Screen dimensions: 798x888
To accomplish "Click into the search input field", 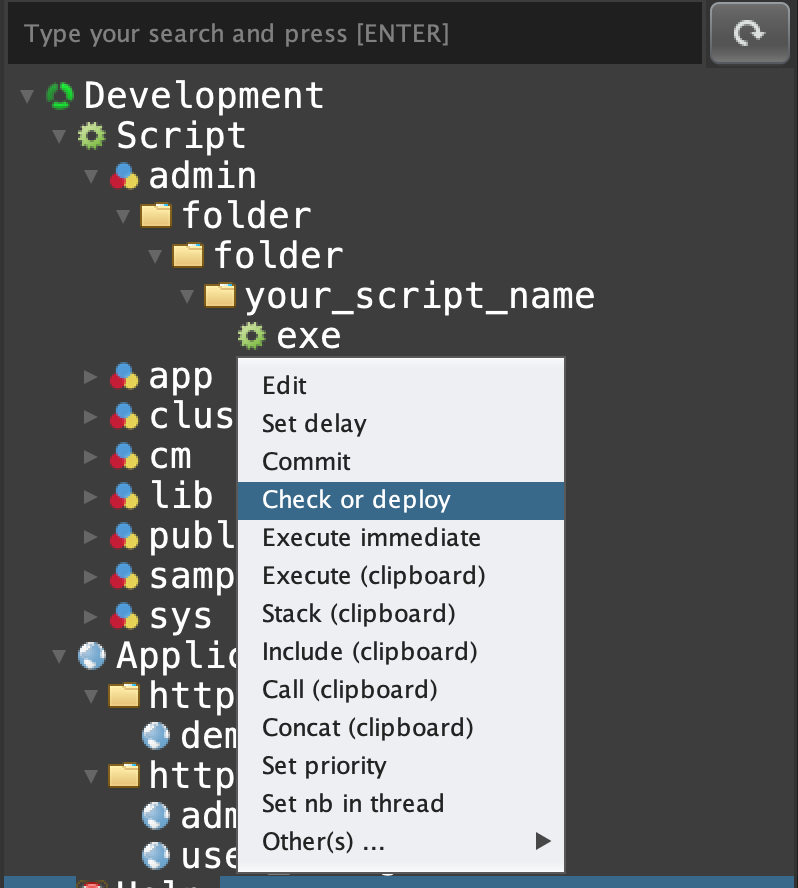I will click(350, 34).
